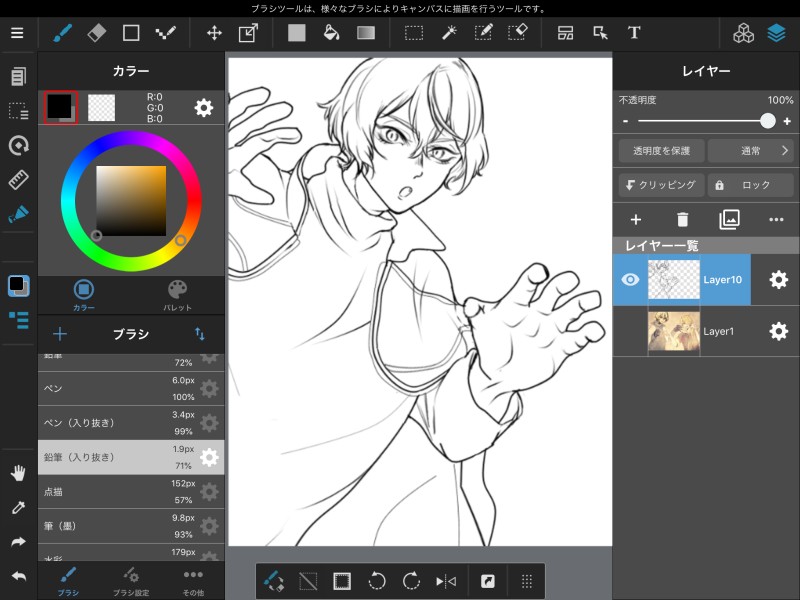Image resolution: width=800 pixels, height=600 pixels.
Task: Delete layer with trash icon
Action: click(683, 219)
